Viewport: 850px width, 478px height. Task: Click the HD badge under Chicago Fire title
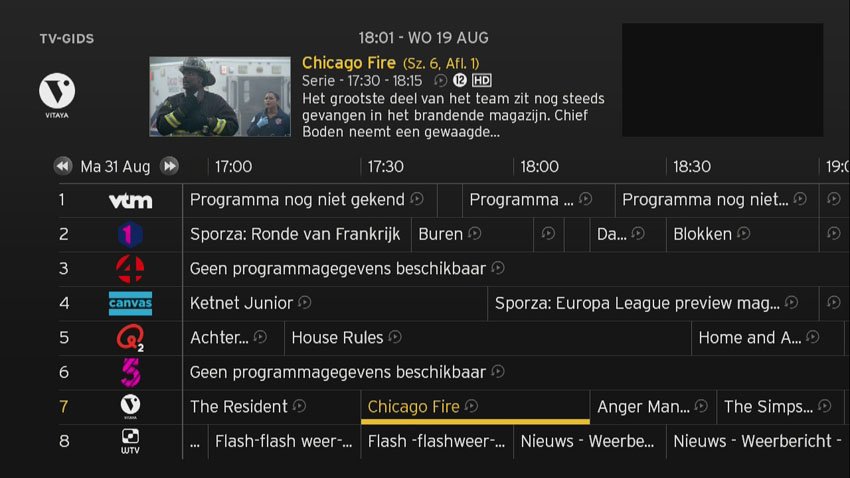[481, 80]
